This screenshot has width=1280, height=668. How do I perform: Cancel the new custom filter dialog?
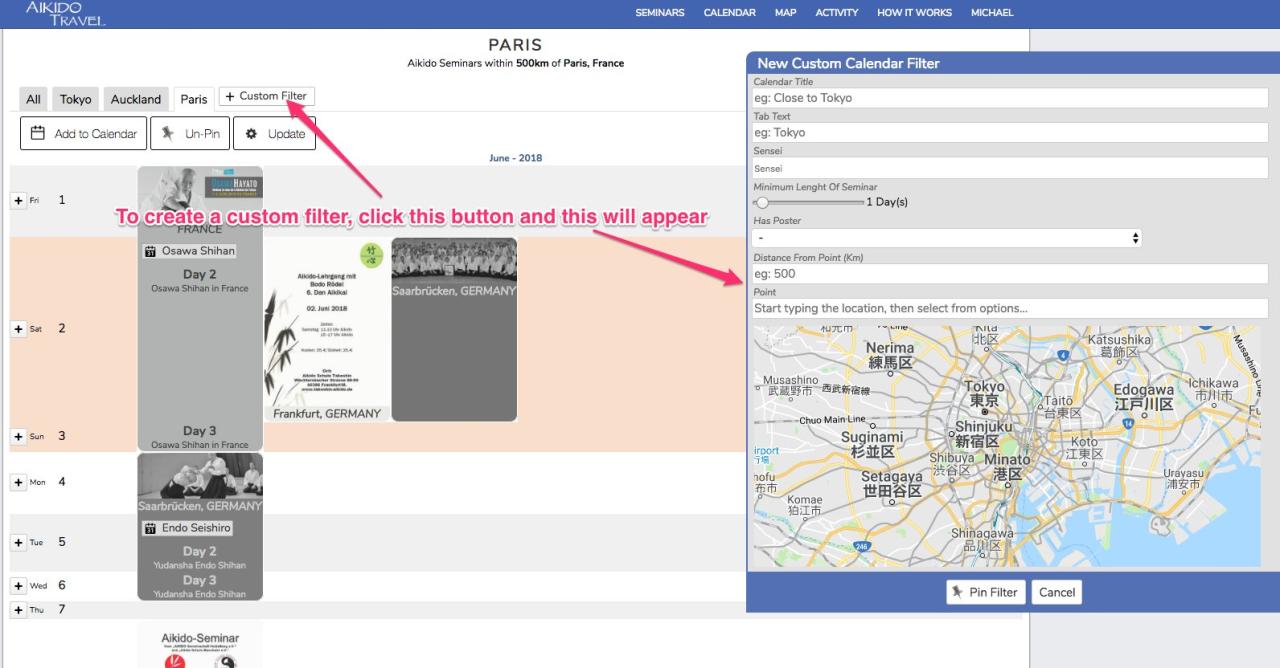pyautogui.click(x=1056, y=592)
